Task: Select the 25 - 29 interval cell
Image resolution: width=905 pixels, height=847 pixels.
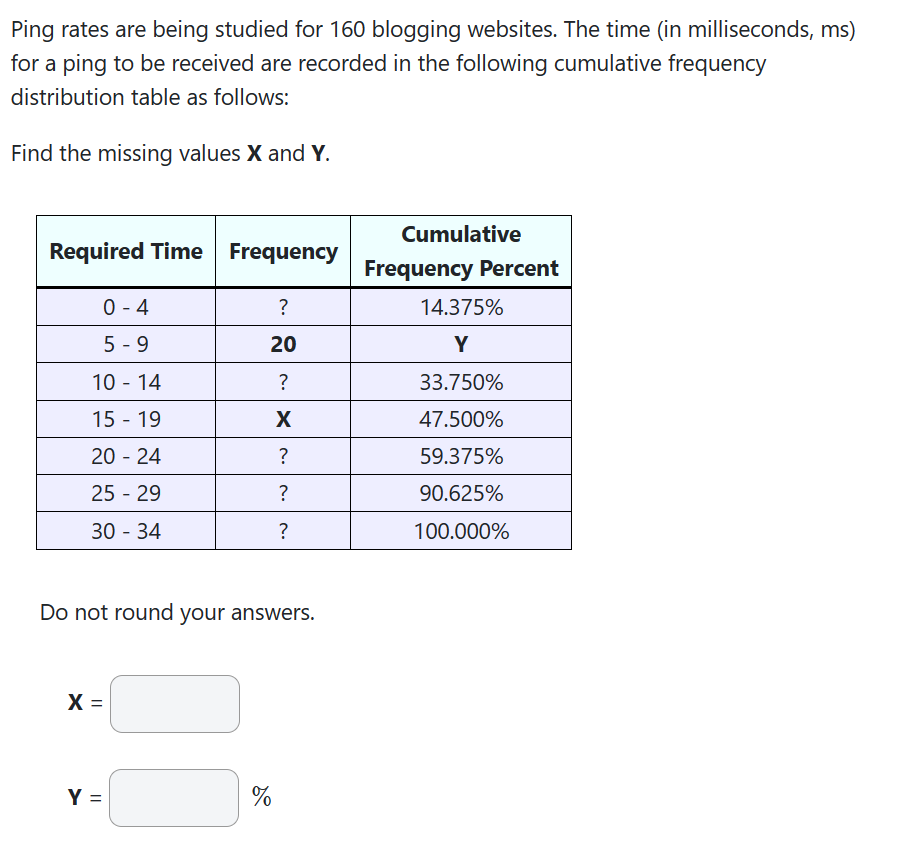Action: pos(124,493)
